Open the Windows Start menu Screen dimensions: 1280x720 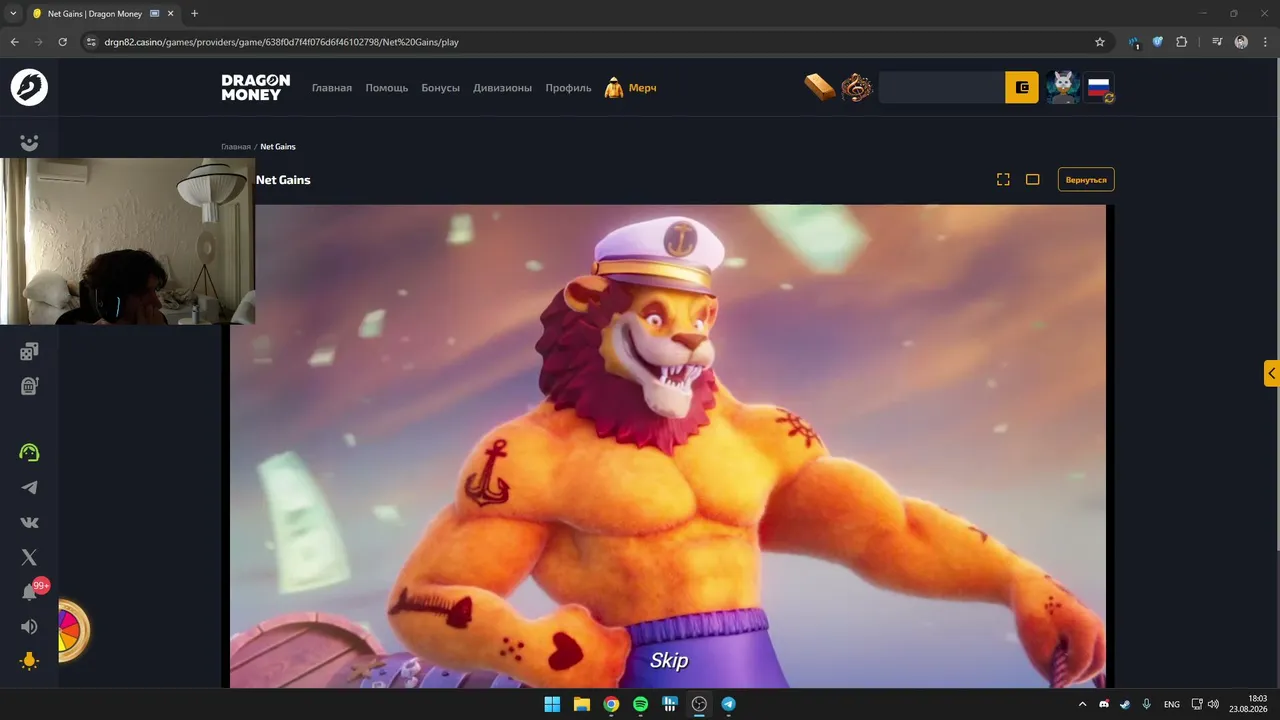552,704
